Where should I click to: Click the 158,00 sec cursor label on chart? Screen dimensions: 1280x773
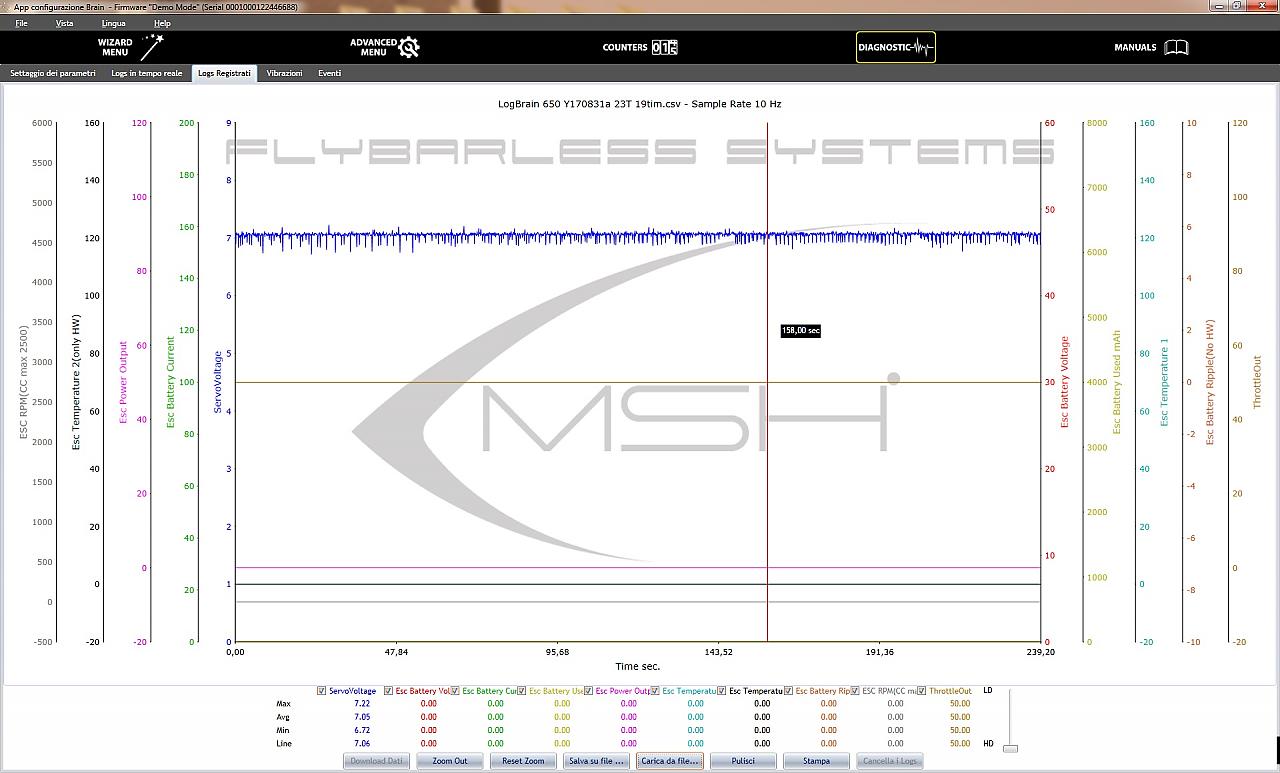pyautogui.click(x=800, y=331)
